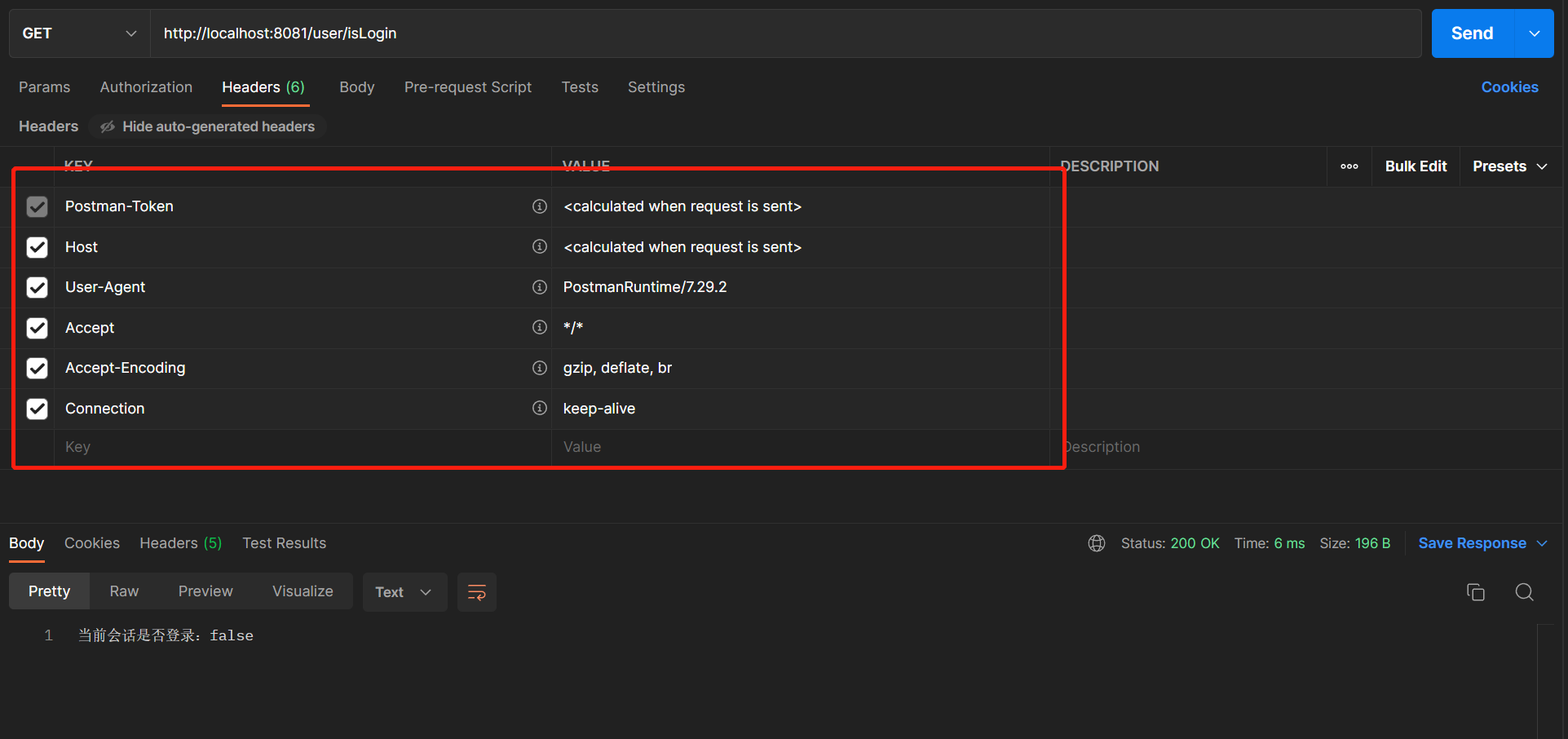Uncheck the Accept-Encoding header checkbox
Image resolution: width=1568 pixels, height=739 pixels.
38,368
